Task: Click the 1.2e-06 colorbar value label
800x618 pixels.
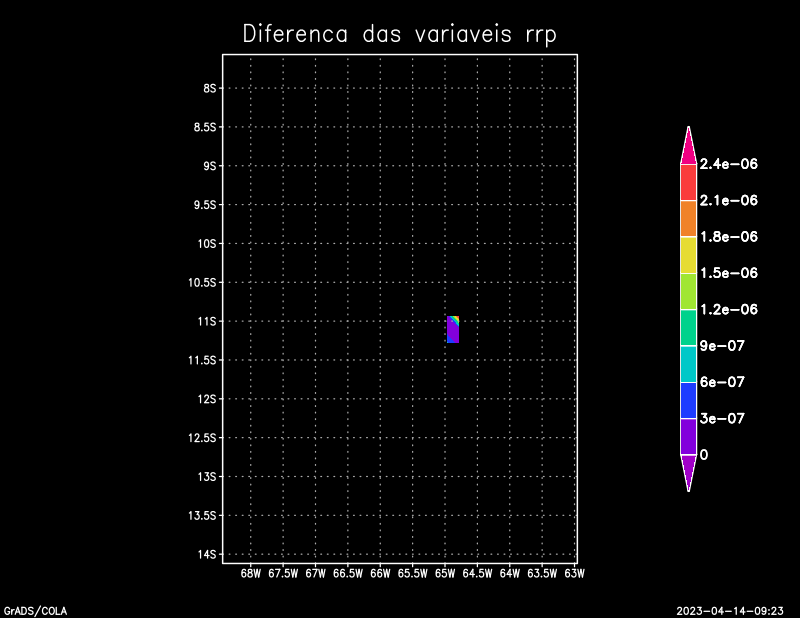Action: coord(728,310)
